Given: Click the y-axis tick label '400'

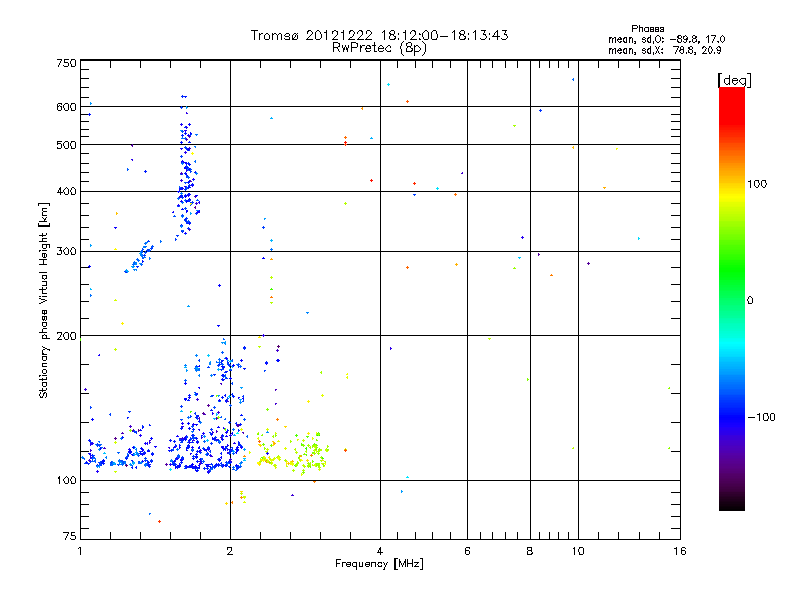Looking at the screenshot, I should coord(66,191).
